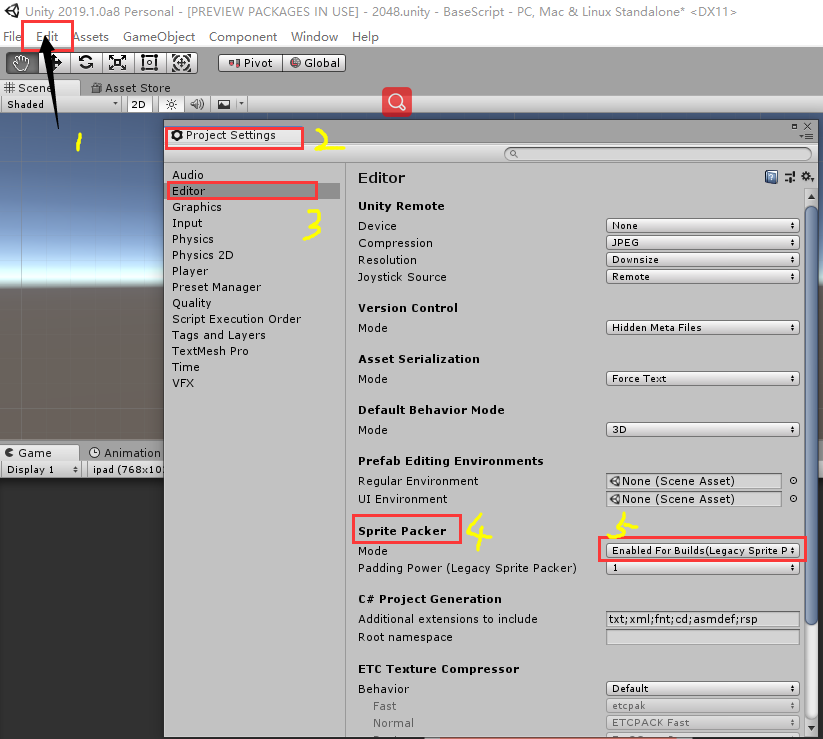823x739 pixels.
Task: Open ETC Behavior Default dropdown
Action: point(702,688)
